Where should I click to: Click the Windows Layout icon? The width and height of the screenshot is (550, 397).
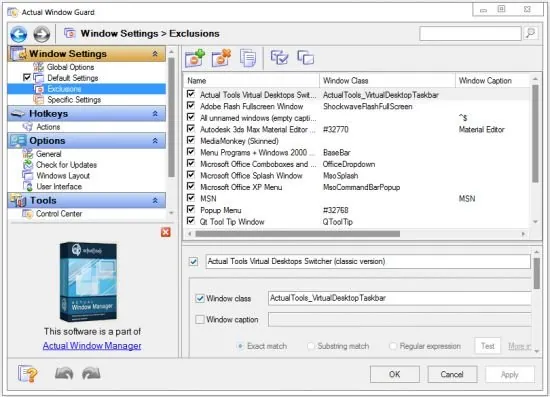tap(27, 175)
